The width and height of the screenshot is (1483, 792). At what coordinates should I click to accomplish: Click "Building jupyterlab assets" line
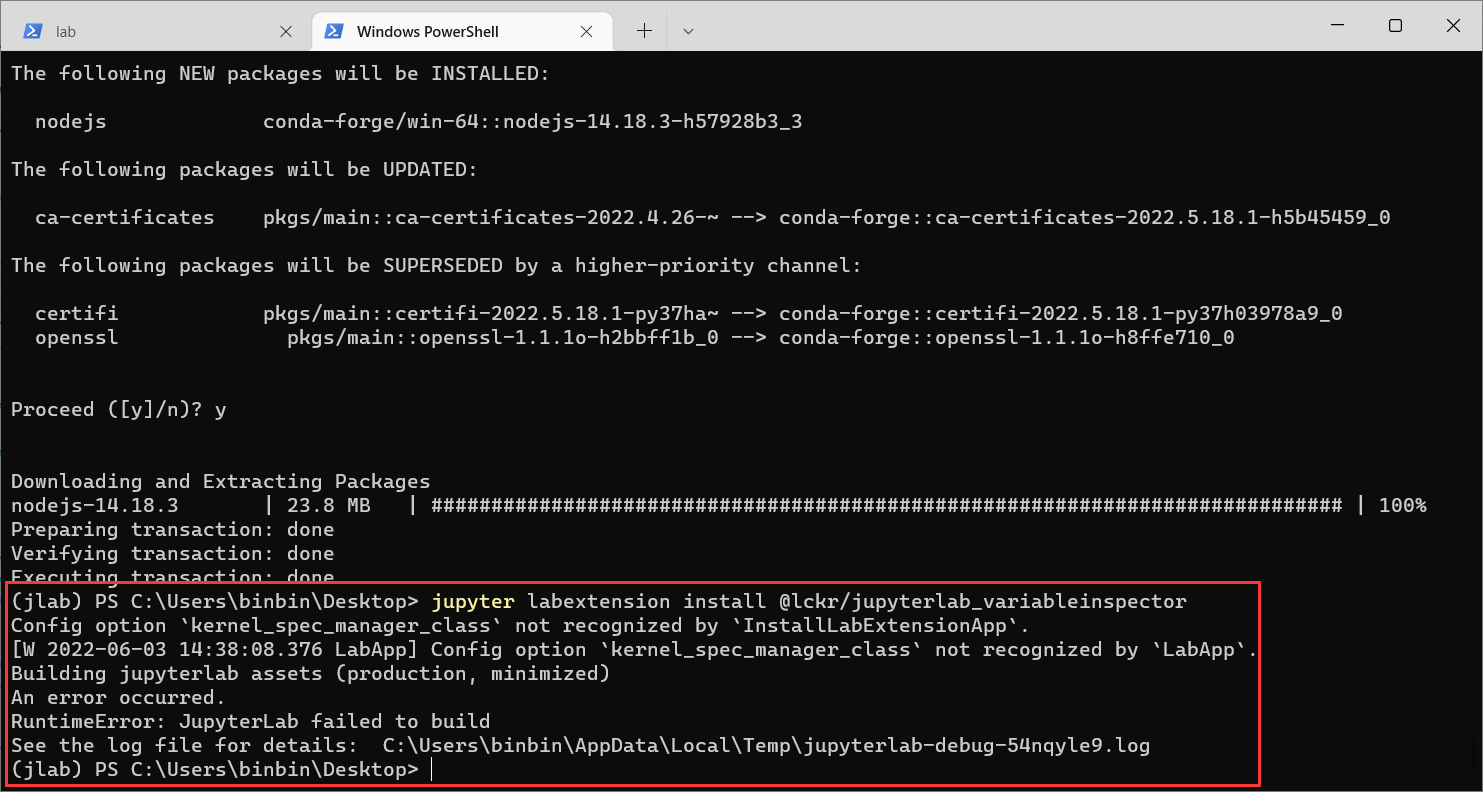click(x=310, y=674)
